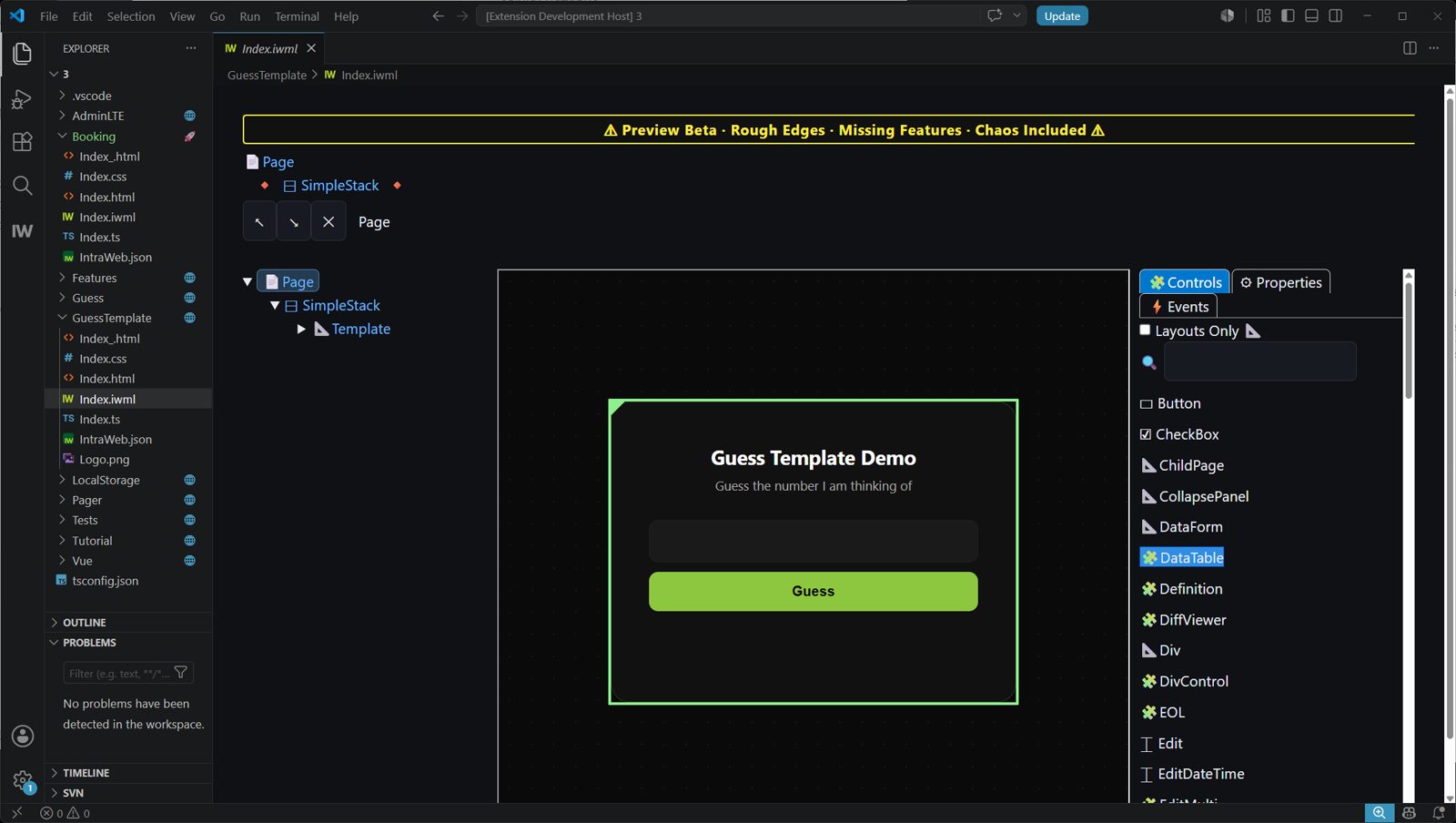Click the number input in preview

click(x=814, y=541)
